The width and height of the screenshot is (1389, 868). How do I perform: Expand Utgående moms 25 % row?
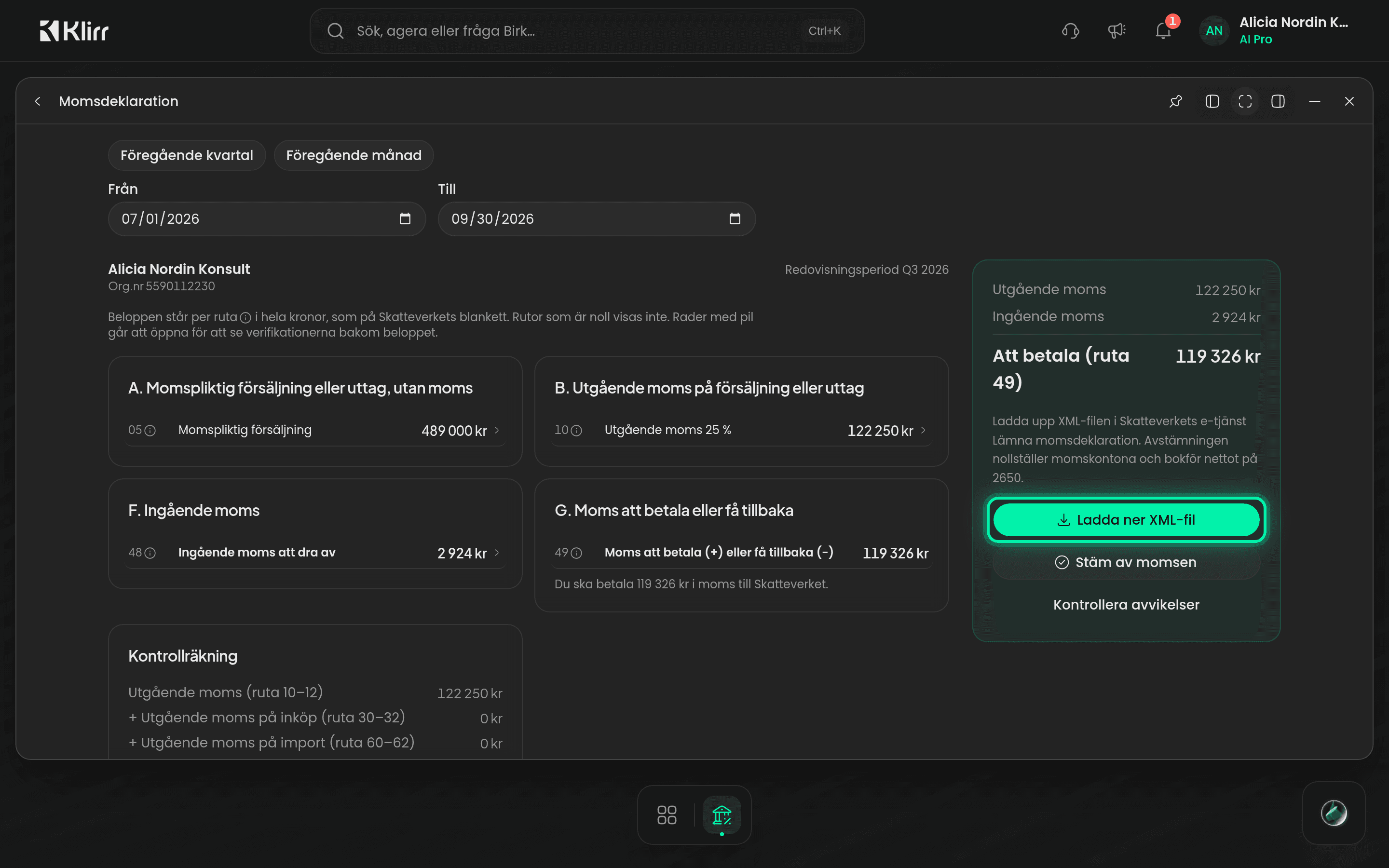coord(741,430)
